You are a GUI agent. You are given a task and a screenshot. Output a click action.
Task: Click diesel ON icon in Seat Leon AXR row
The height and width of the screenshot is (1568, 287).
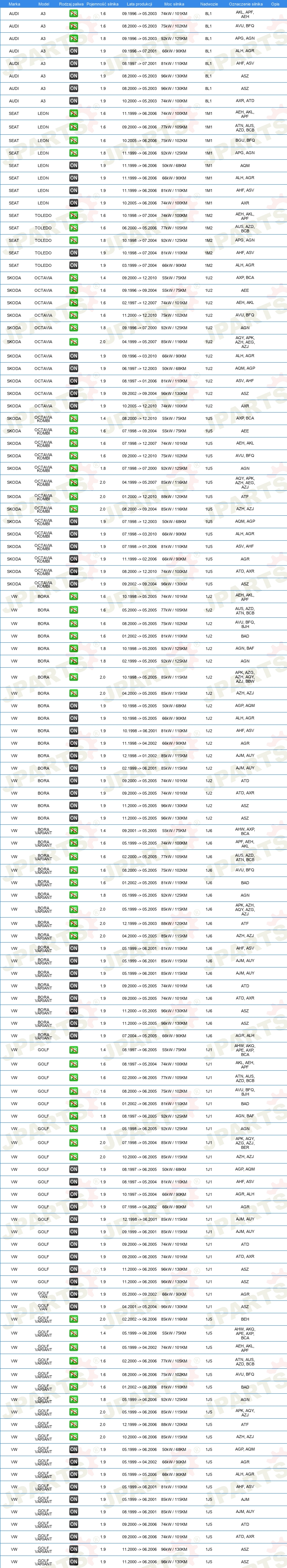[x=73, y=203]
